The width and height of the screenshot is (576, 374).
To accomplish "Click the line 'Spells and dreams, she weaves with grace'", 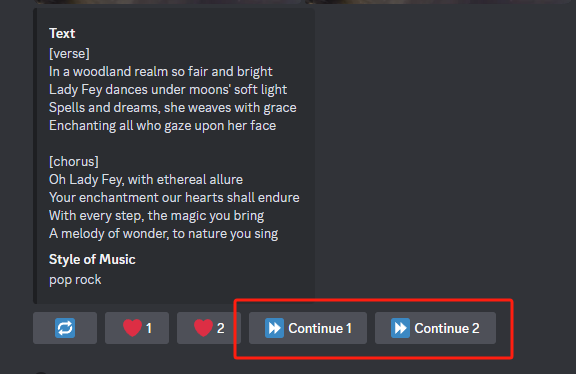I will 173,108.
